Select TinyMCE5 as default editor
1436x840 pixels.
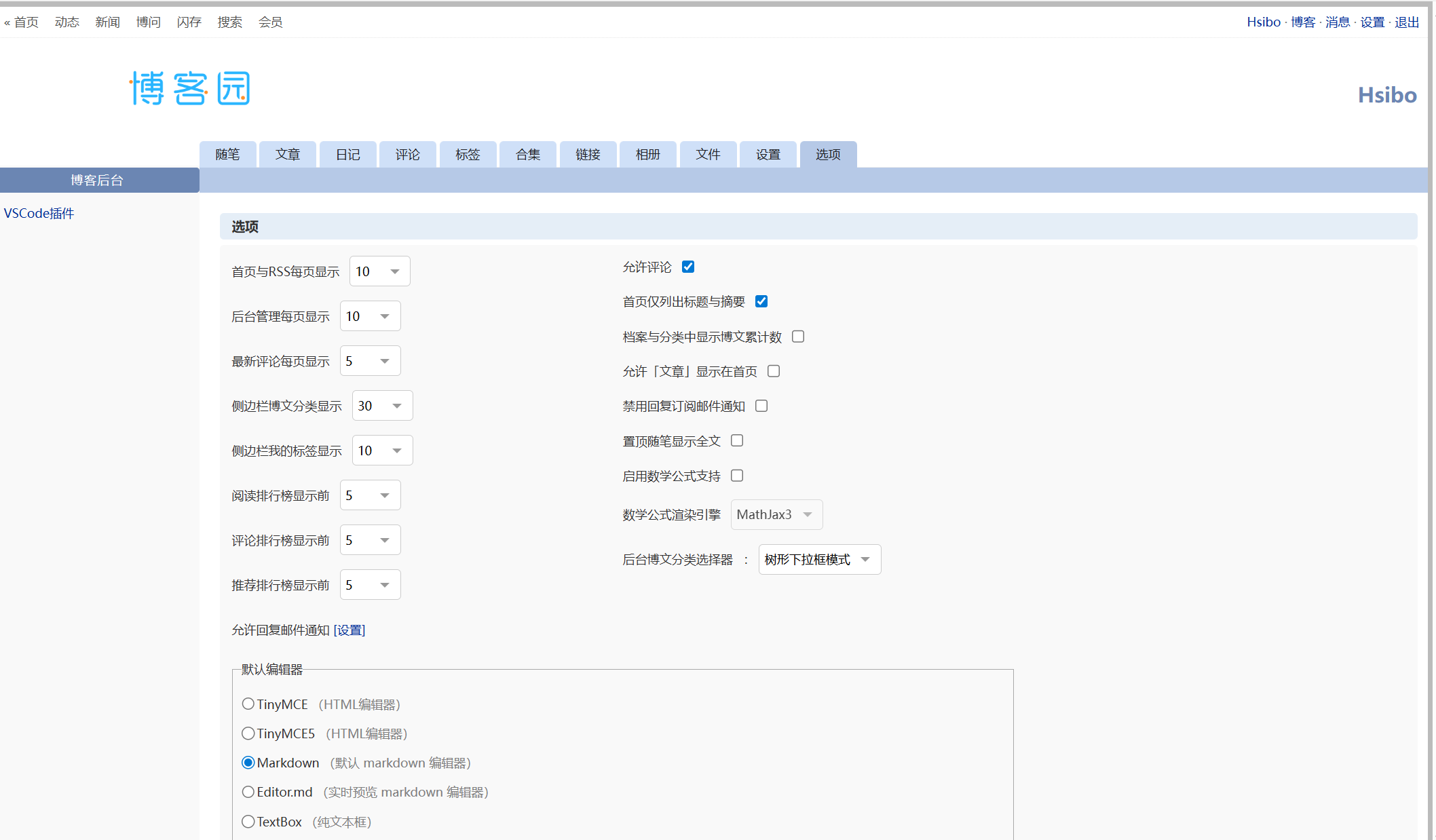pos(248,733)
